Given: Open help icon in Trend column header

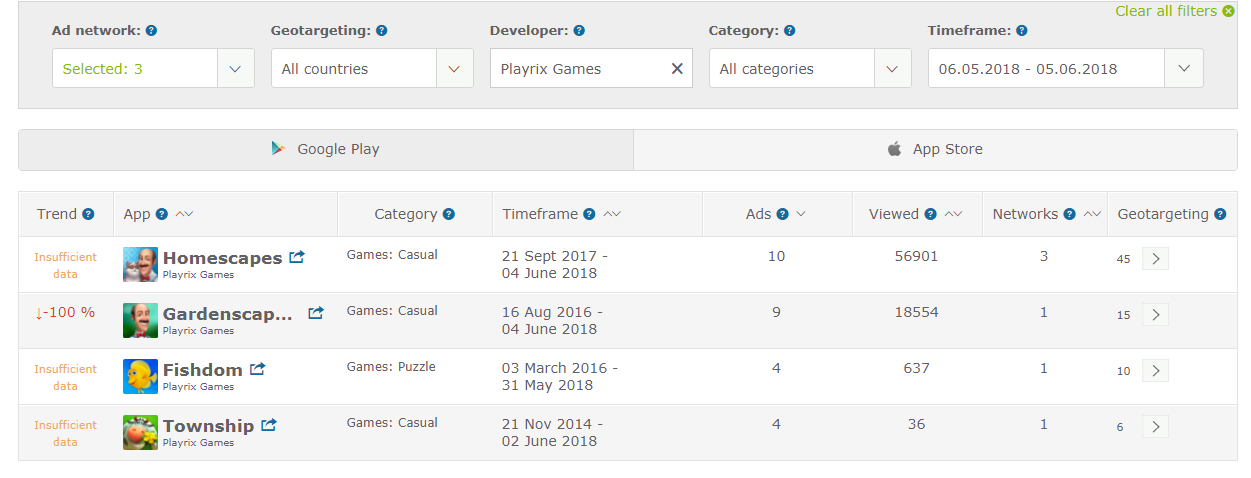Looking at the screenshot, I should click(88, 214).
